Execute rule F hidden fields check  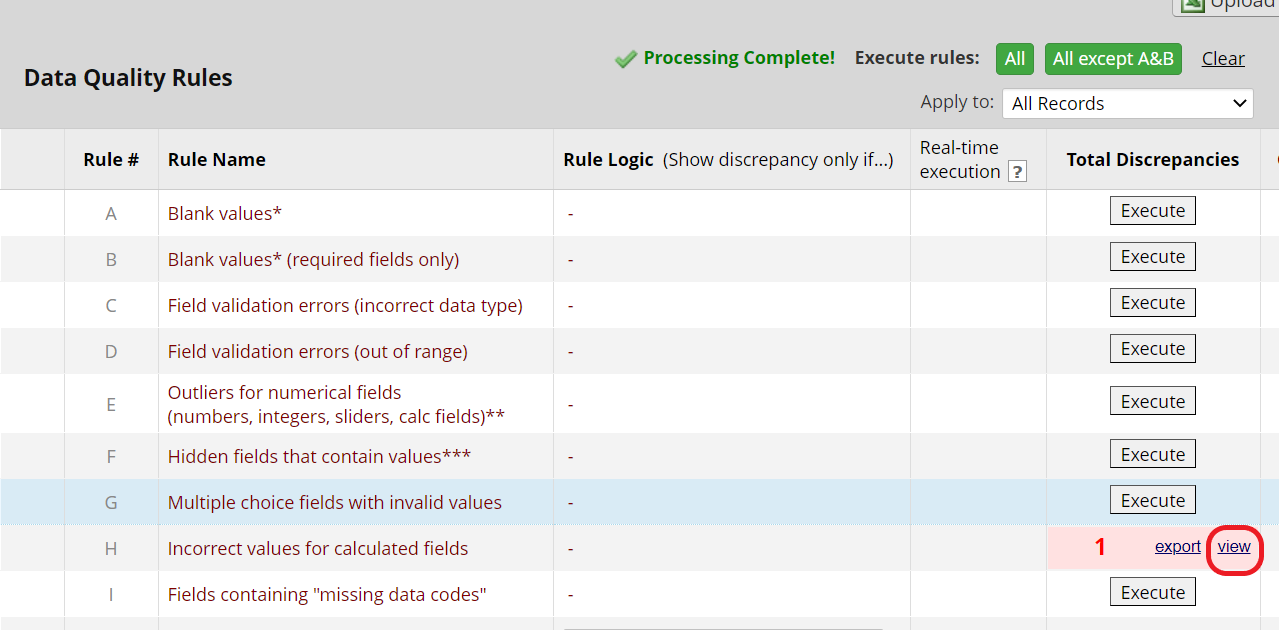coord(1152,455)
